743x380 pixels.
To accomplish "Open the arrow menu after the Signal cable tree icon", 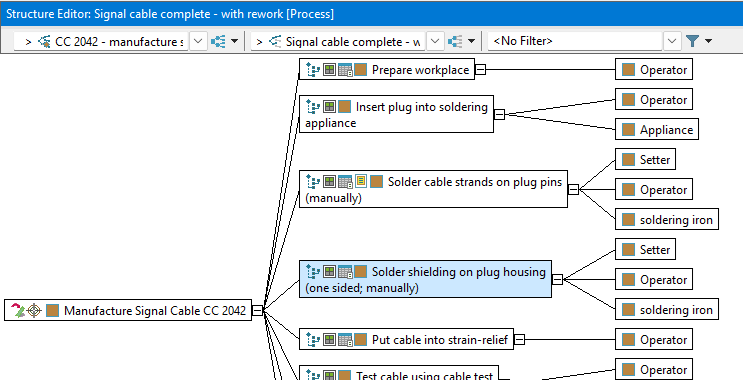I will click(471, 41).
